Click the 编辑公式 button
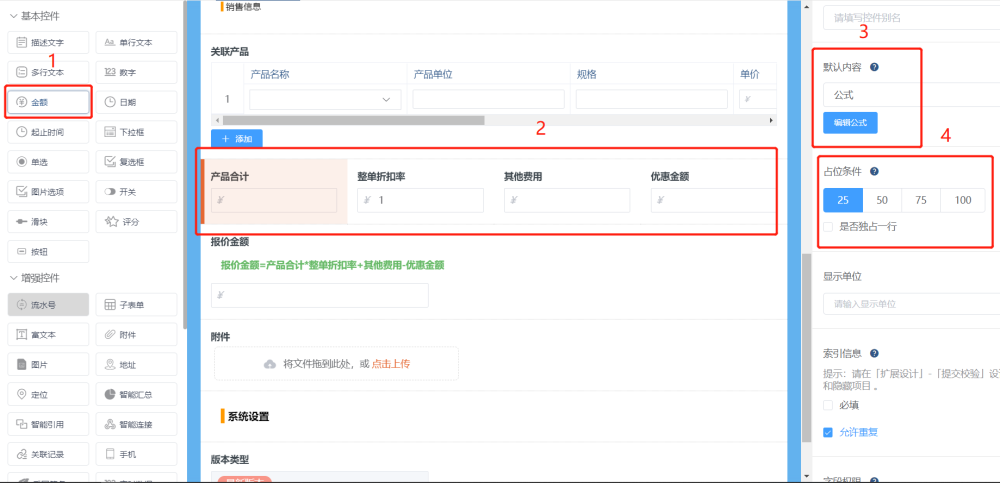 pos(850,123)
